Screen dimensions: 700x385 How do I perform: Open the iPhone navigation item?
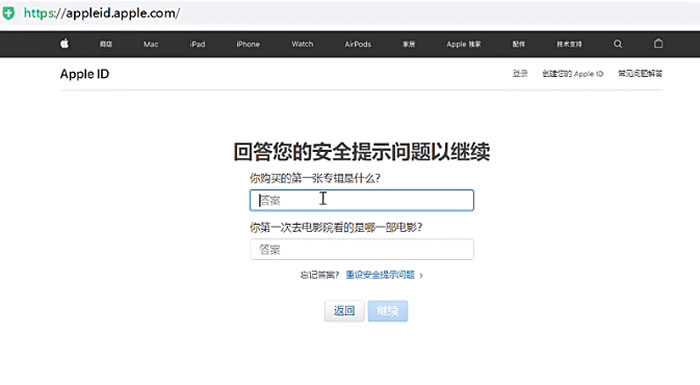click(x=248, y=44)
